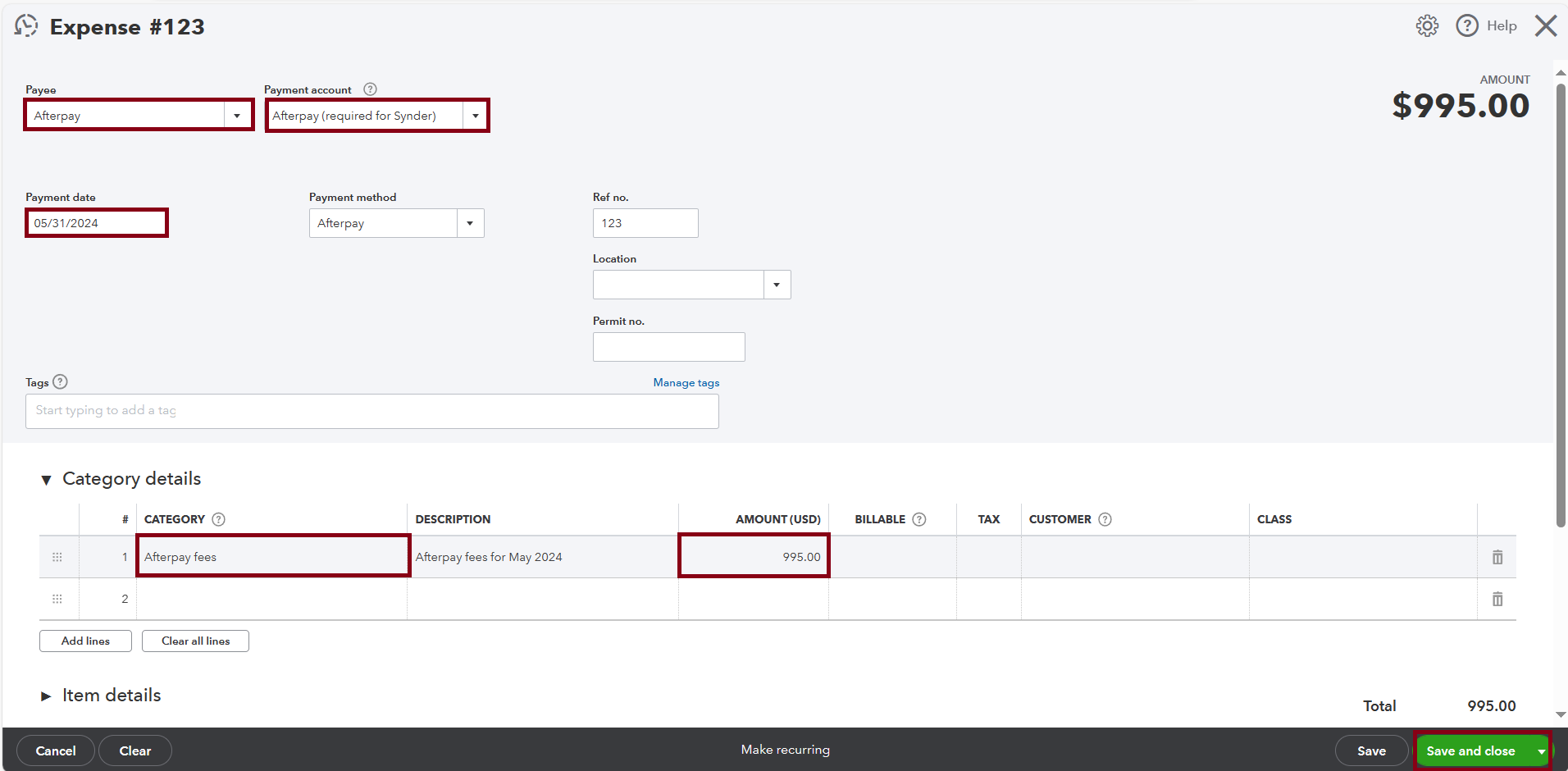Click the Payment method field showing Afterpay
The height and width of the screenshot is (771, 1568).
(383, 223)
